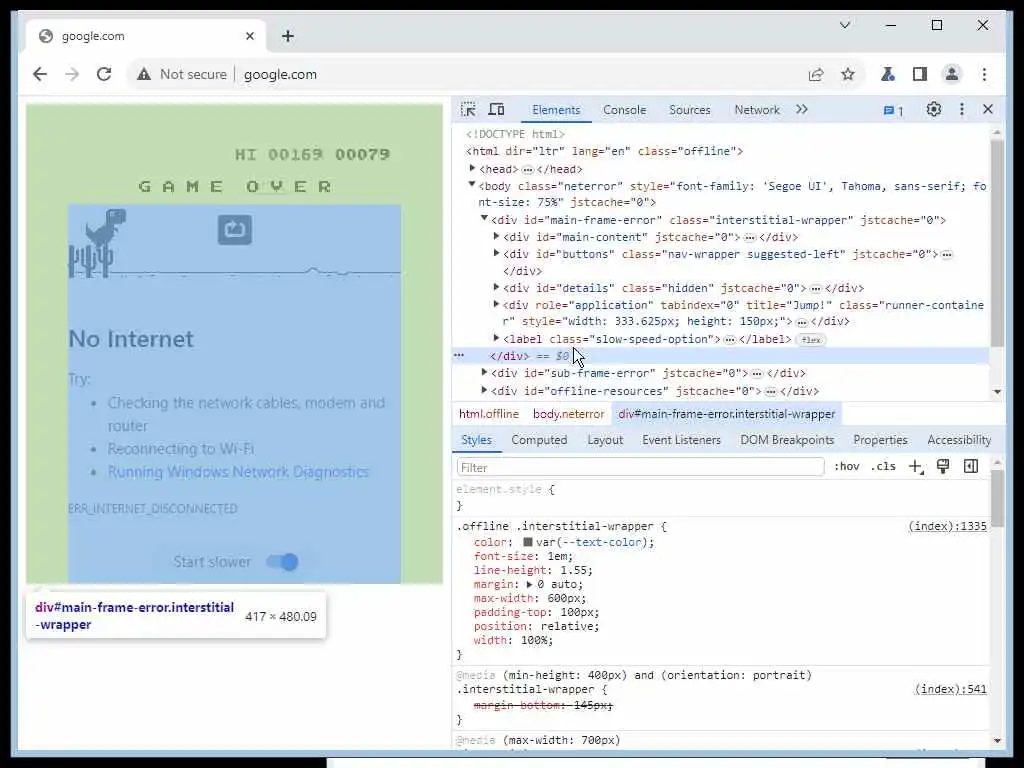This screenshot has width=1024, height=768.
Task: Click the add new style rule icon
Action: 916,467
